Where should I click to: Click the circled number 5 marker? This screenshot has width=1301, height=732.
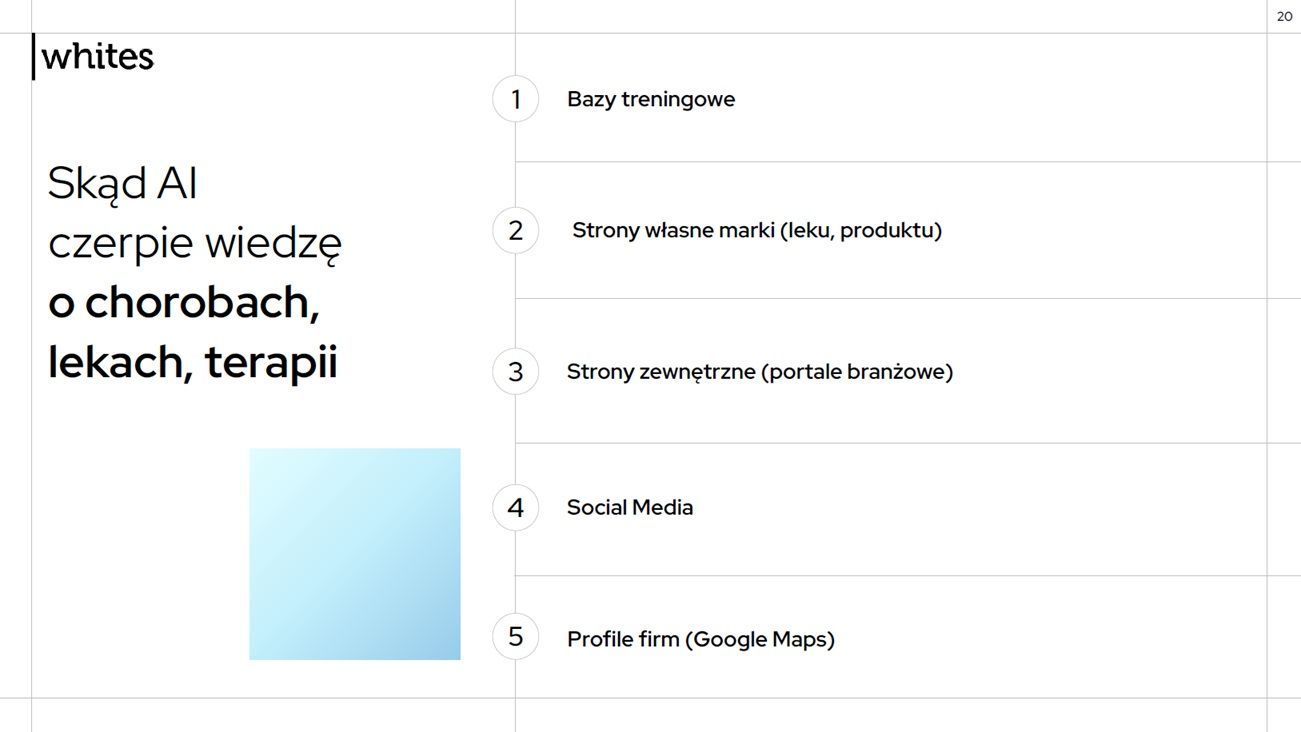[x=516, y=637]
